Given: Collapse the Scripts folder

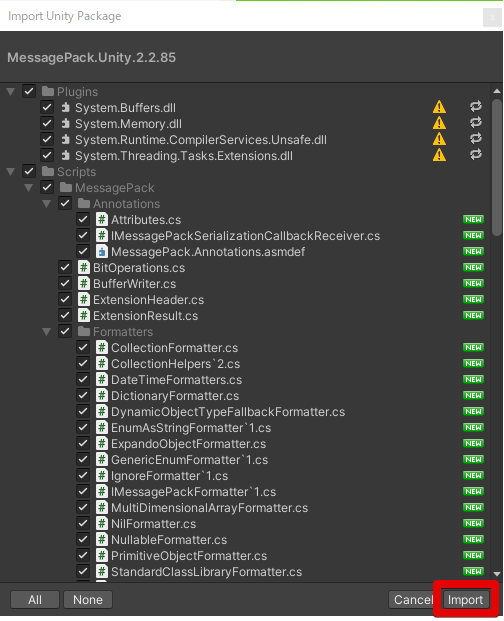Looking at the screenshot, I should pyautogui.click(x=11, y=172).
